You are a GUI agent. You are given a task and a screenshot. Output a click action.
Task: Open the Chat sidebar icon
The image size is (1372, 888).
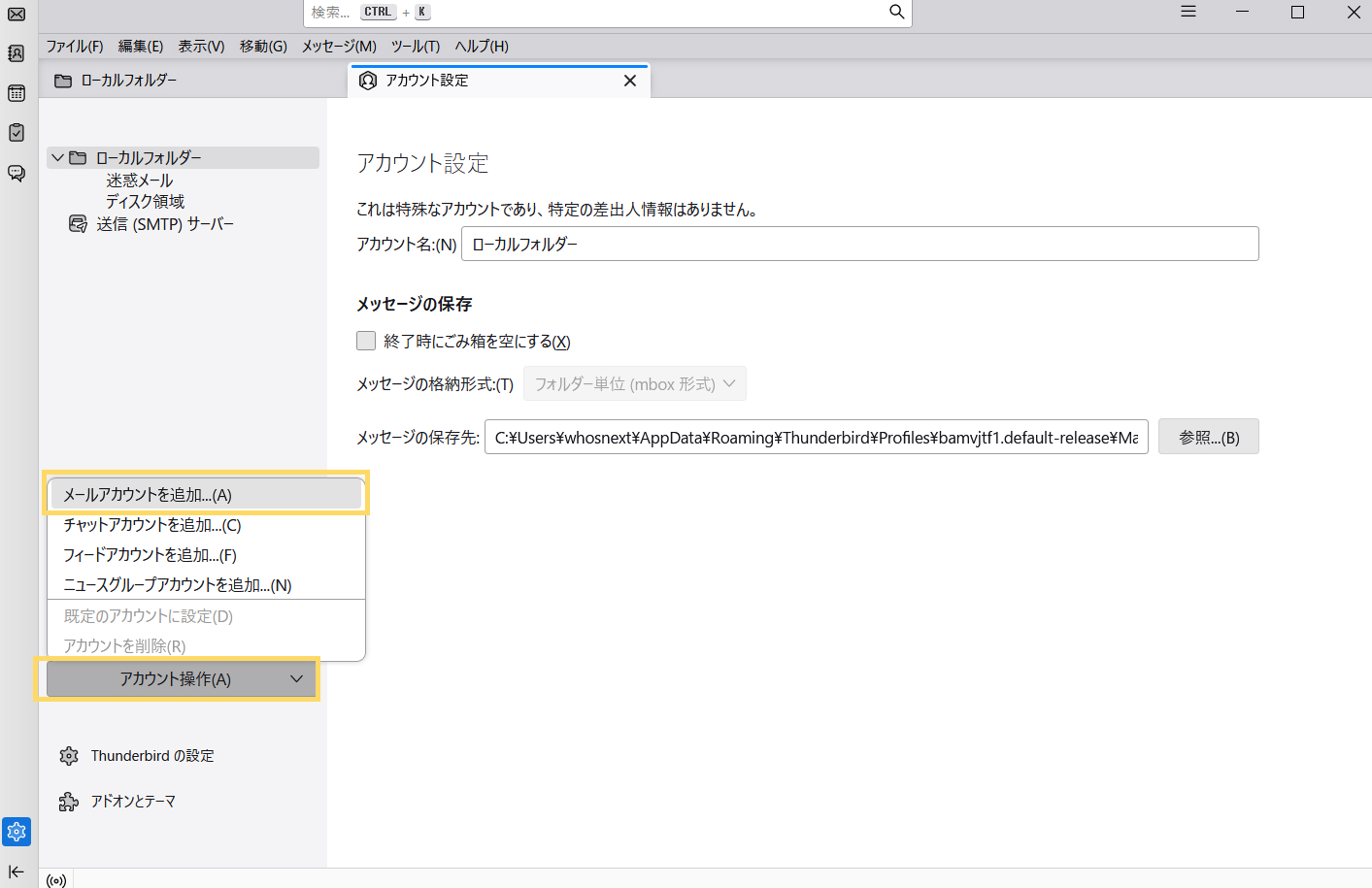tap(17, 173)
